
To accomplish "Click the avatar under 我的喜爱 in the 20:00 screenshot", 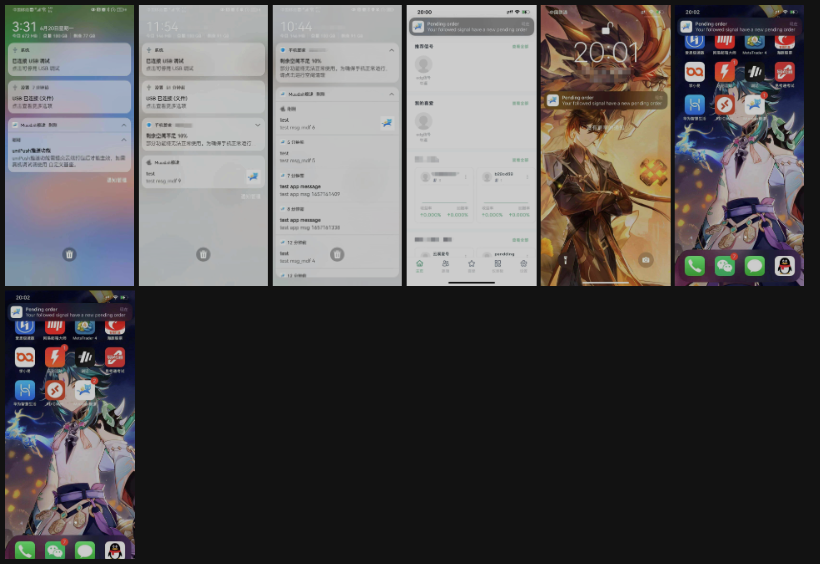I will [x=424, y=121].
